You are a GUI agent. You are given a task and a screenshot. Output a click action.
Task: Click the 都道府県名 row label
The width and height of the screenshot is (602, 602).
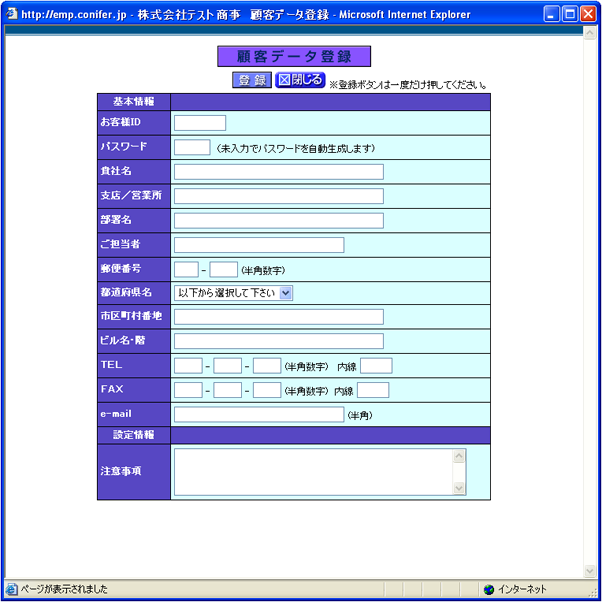pos(126,292)
